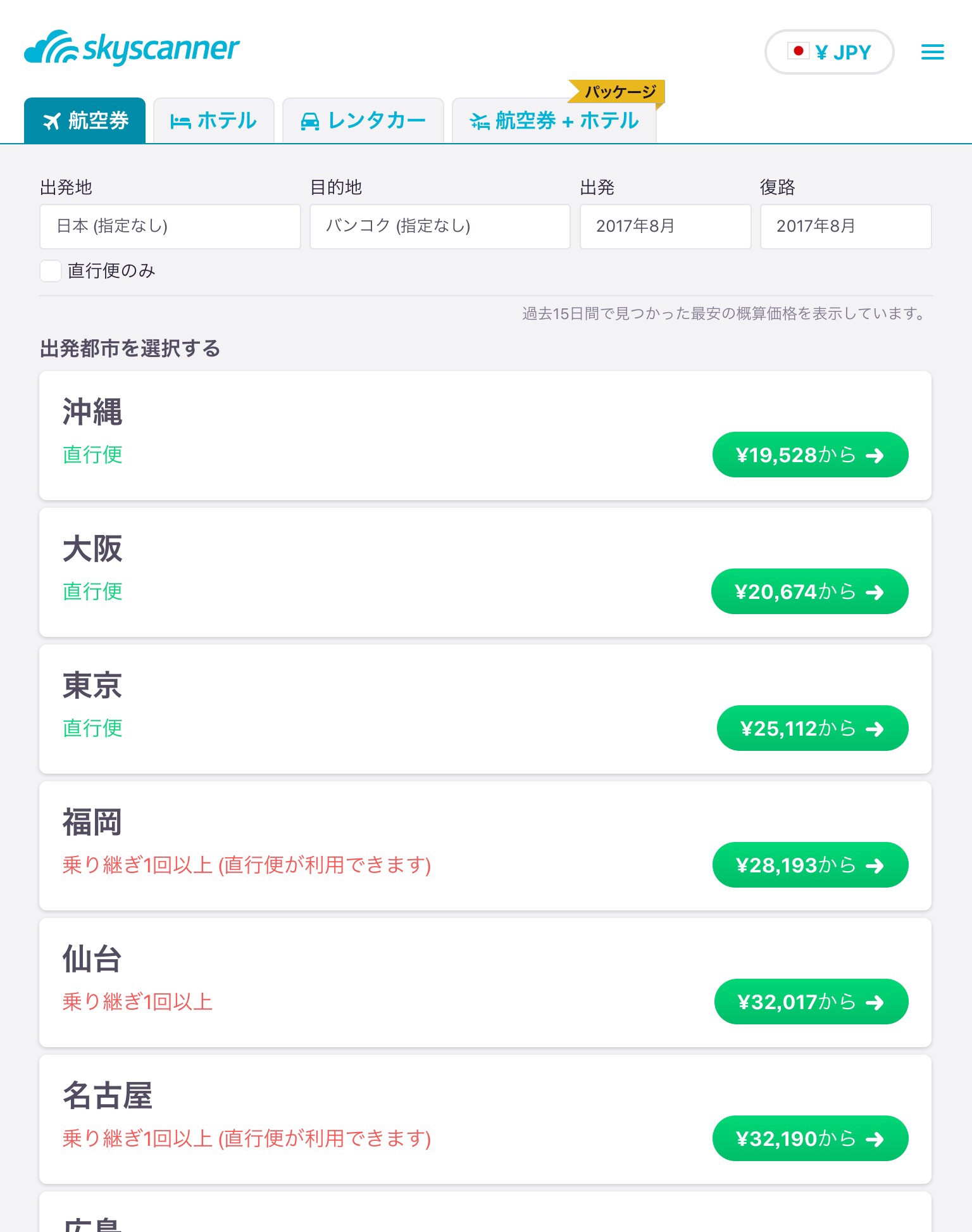Switch to the レンタカー tab

363,120
